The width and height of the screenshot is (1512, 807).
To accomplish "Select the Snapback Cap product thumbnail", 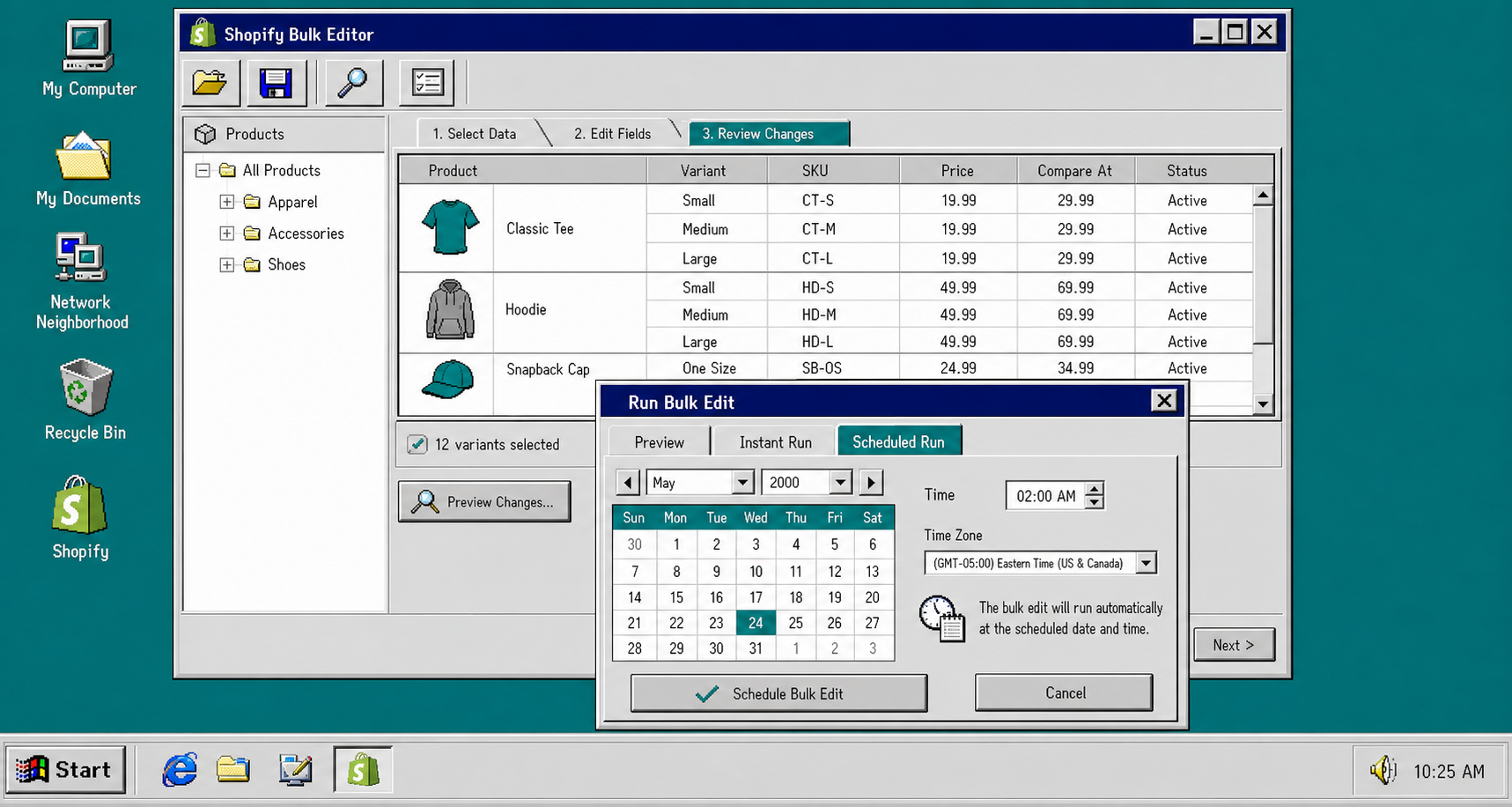I will coord(448,379).
